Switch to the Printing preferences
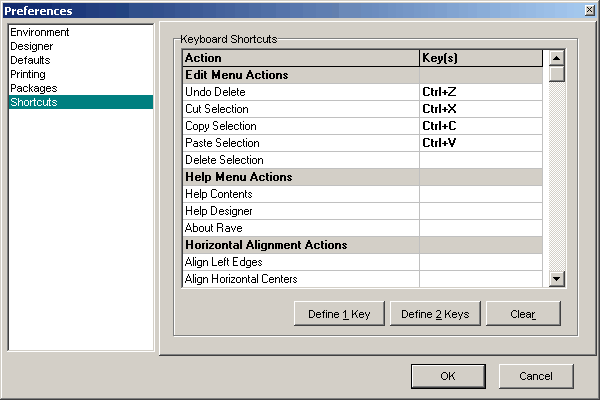The image size is (600, 400). click(x=28, y=74)
